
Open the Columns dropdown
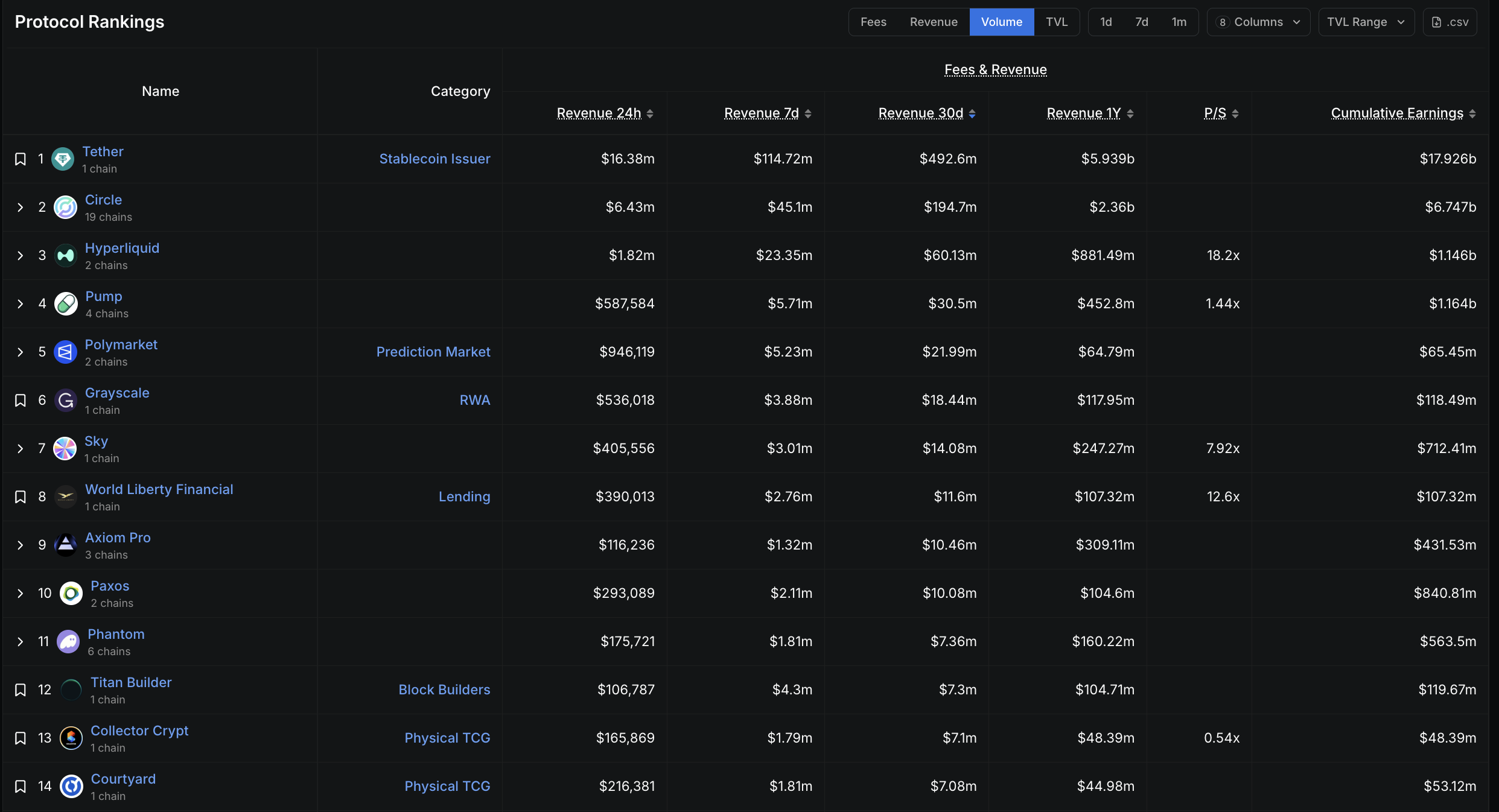tap(1258, 22)
